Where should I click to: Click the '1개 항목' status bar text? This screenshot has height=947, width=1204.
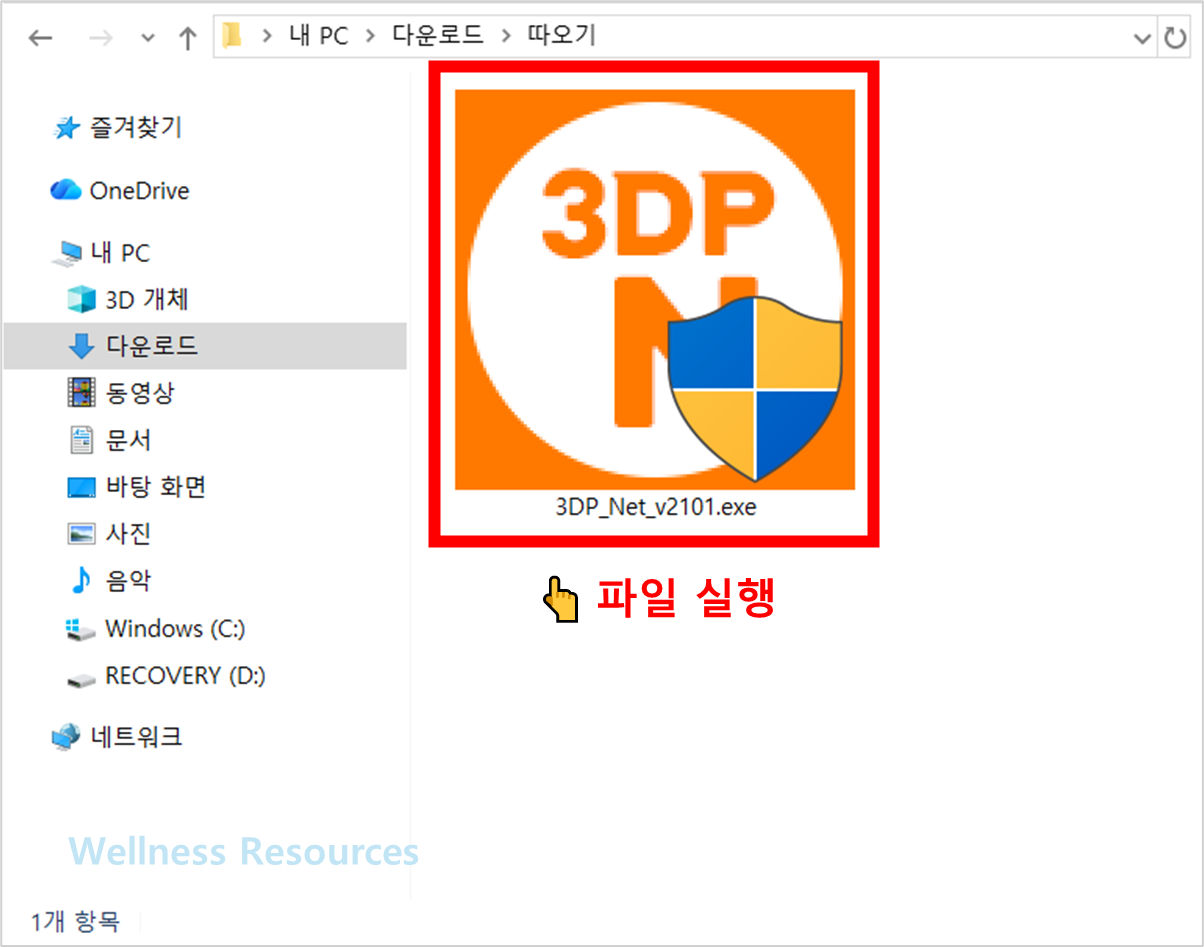(74, 921)
